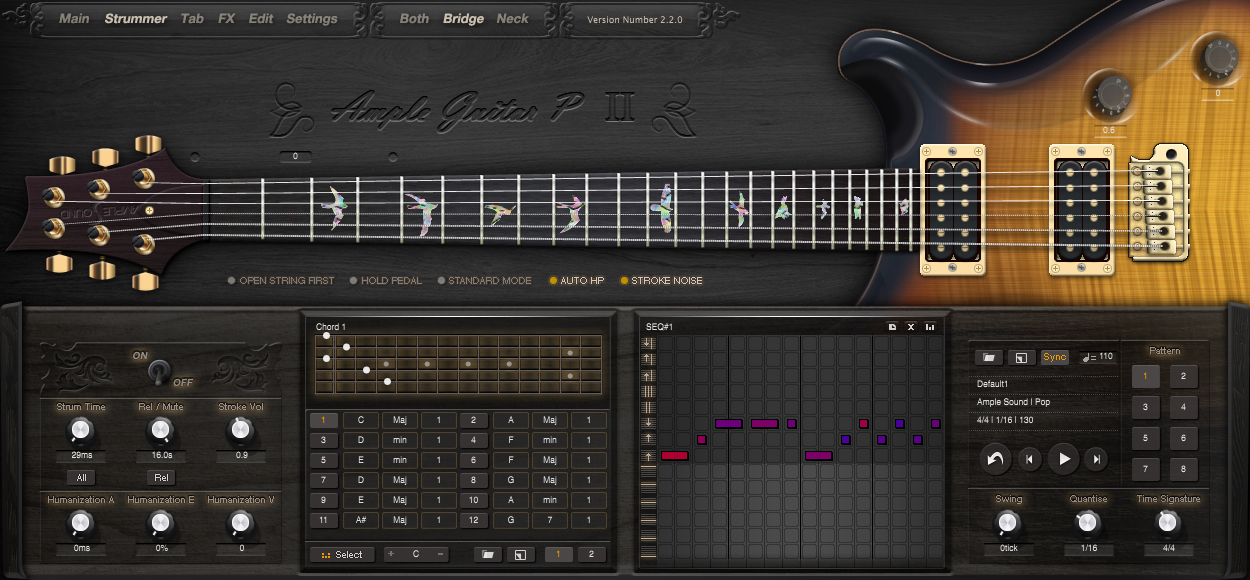Create a new sequence with the SEQ#1 file icon
Image resolution: width=1250 pixels, height=580 pixels.
(x=892, y=327)
